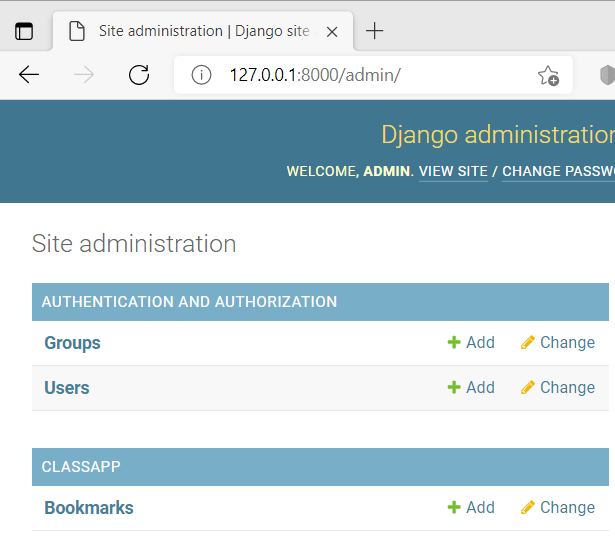The width and height of the screenshot is (615, 538).
Task: Click Change link for Groups
Action: 567,342
